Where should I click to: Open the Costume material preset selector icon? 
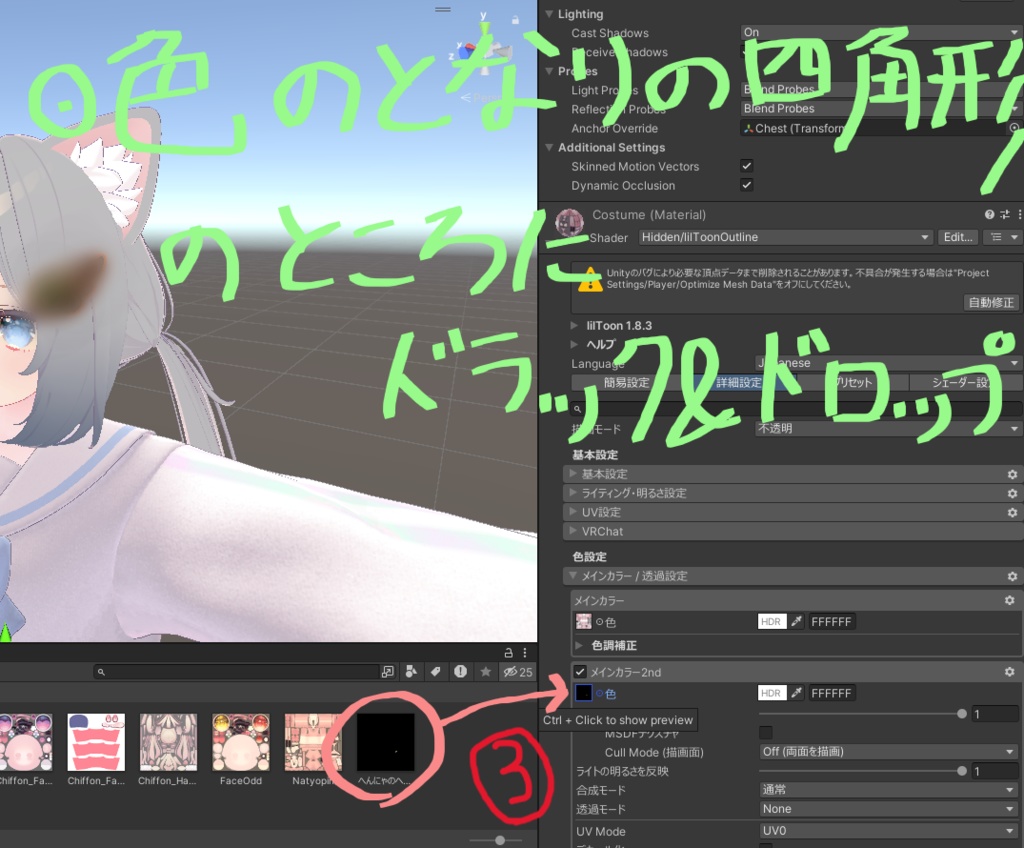point(1004,214)
